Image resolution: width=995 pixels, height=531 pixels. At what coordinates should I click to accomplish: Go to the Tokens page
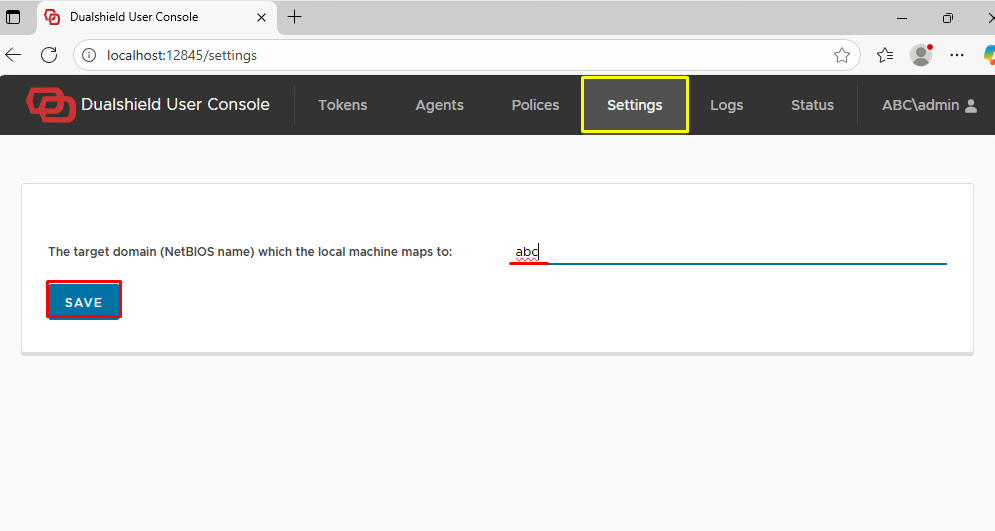coord(342,105)
